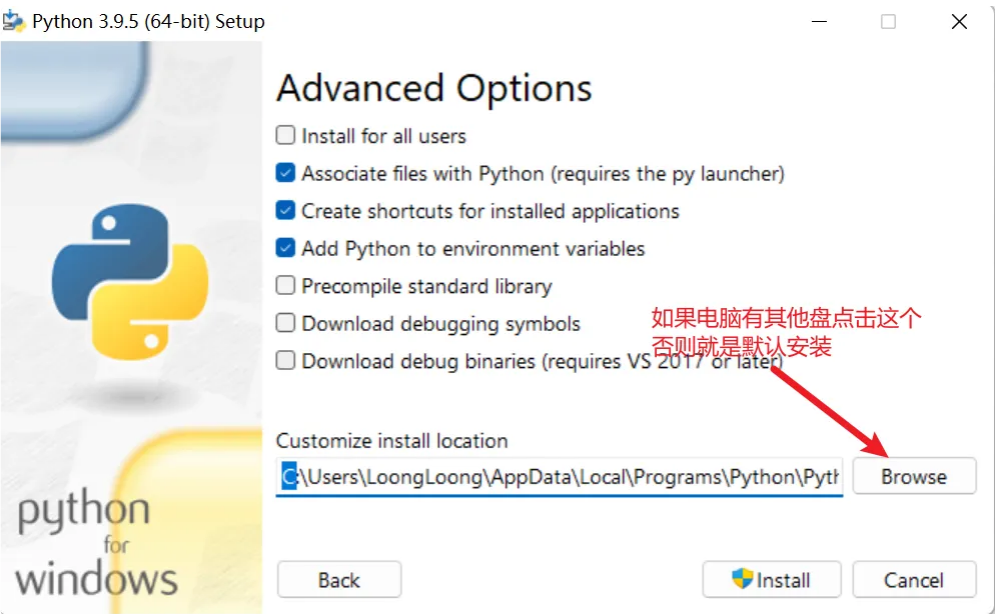
Task: Start installation with Install button
Action: [x=772, y=579]
